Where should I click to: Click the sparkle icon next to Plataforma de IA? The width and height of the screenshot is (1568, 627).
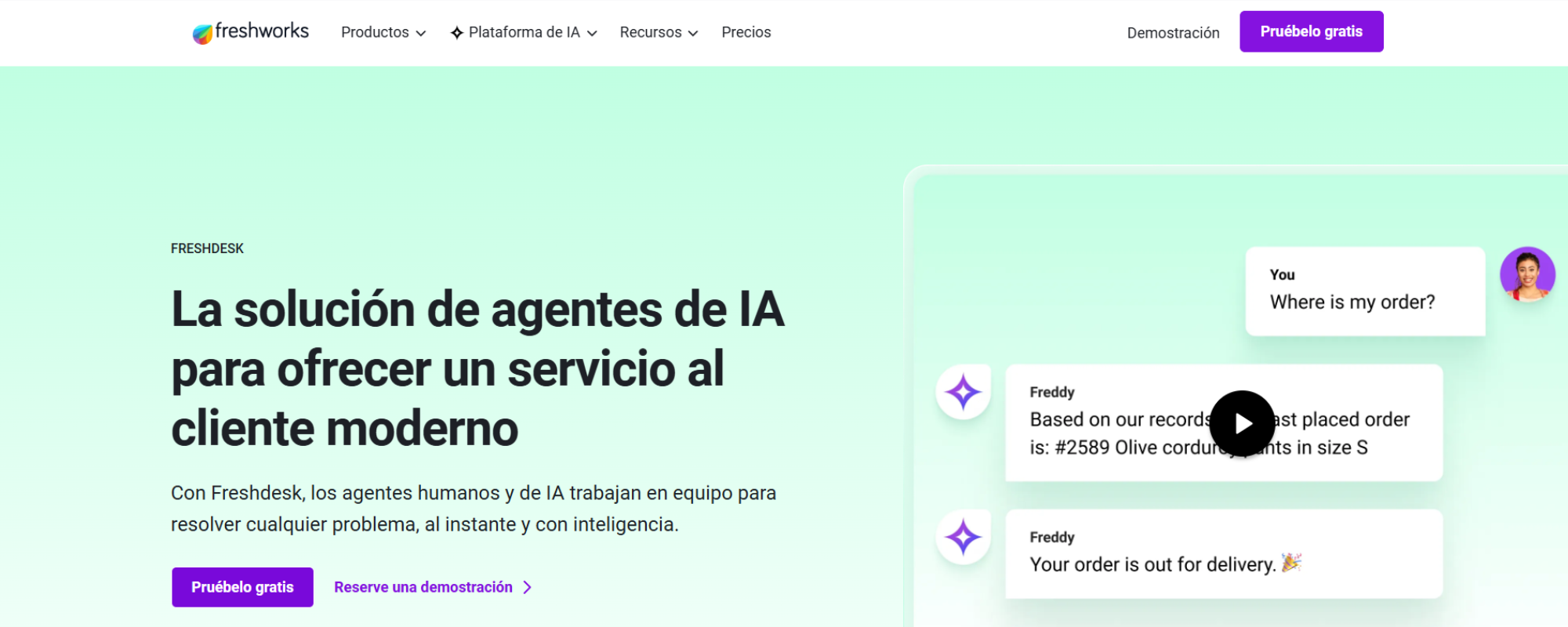(457, 33)
